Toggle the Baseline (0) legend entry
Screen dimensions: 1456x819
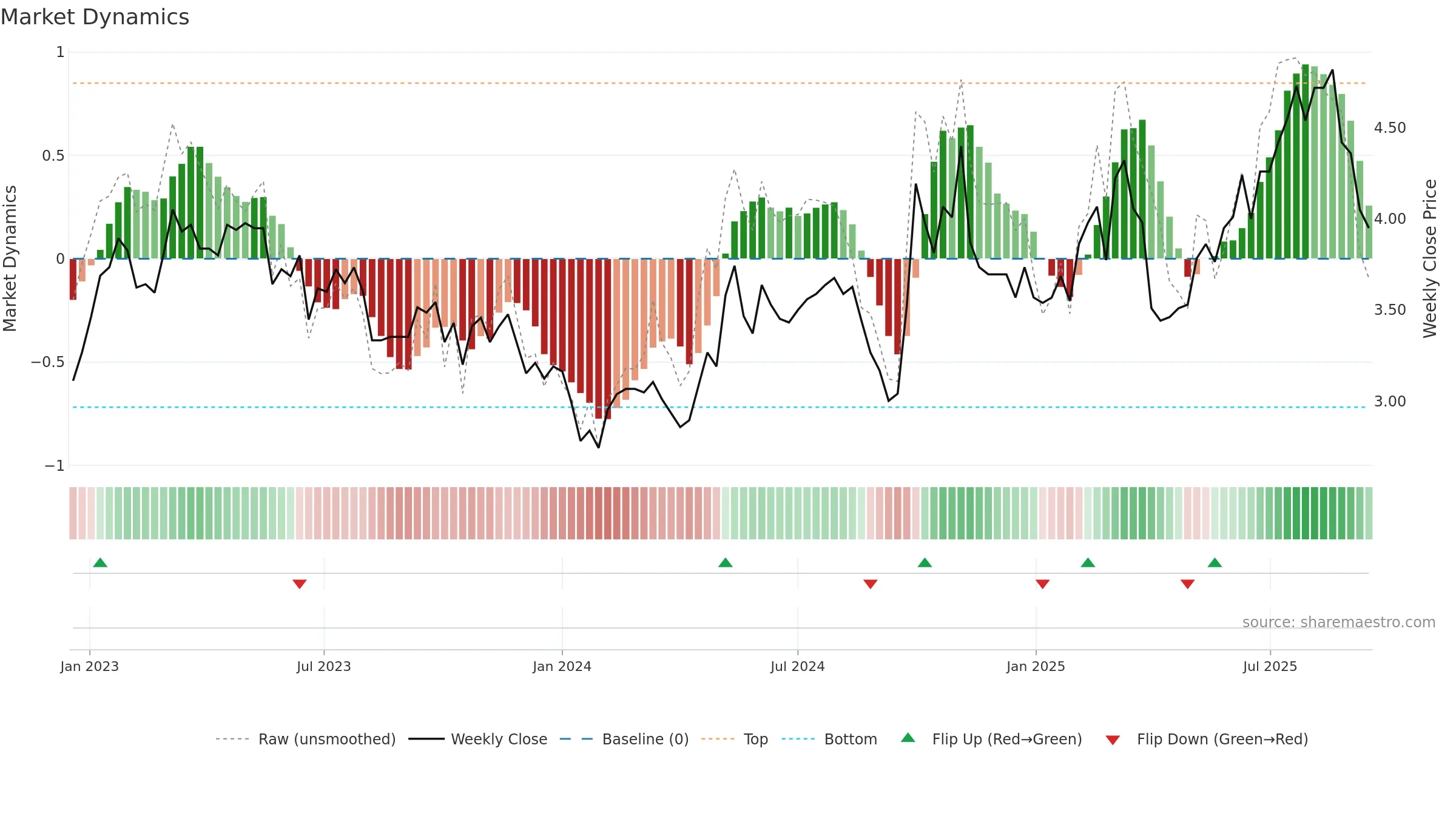click(624, 739)
